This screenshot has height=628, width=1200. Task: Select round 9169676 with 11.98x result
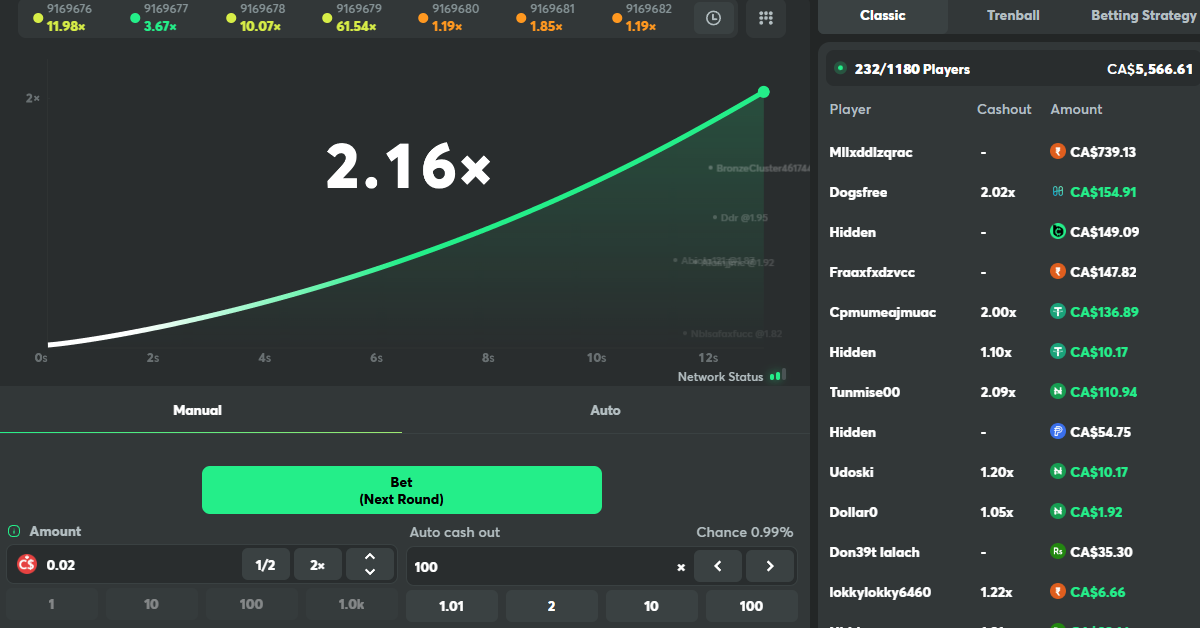(x=63, y=18)
